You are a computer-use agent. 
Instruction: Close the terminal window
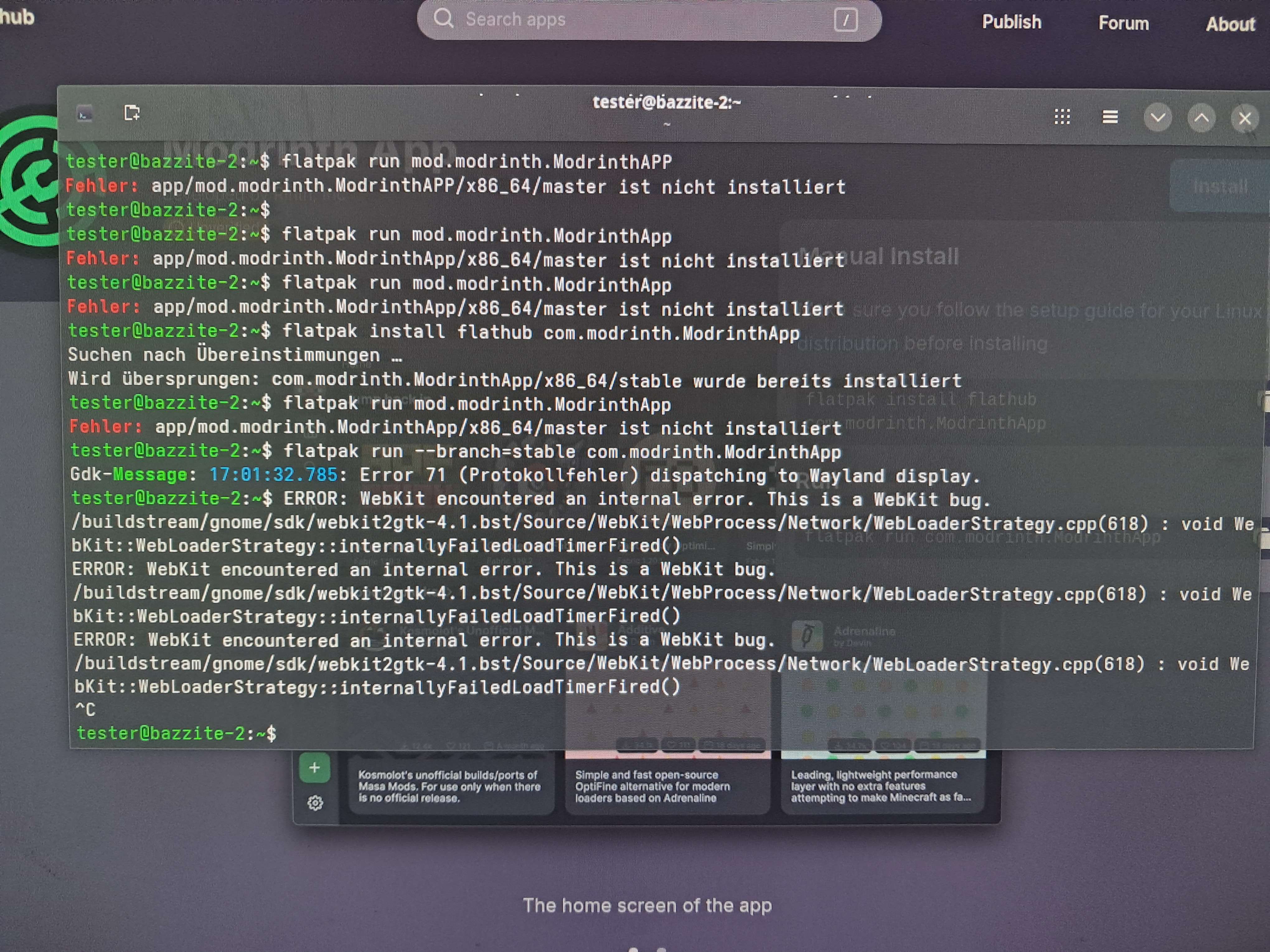[x=1244, y=119]
